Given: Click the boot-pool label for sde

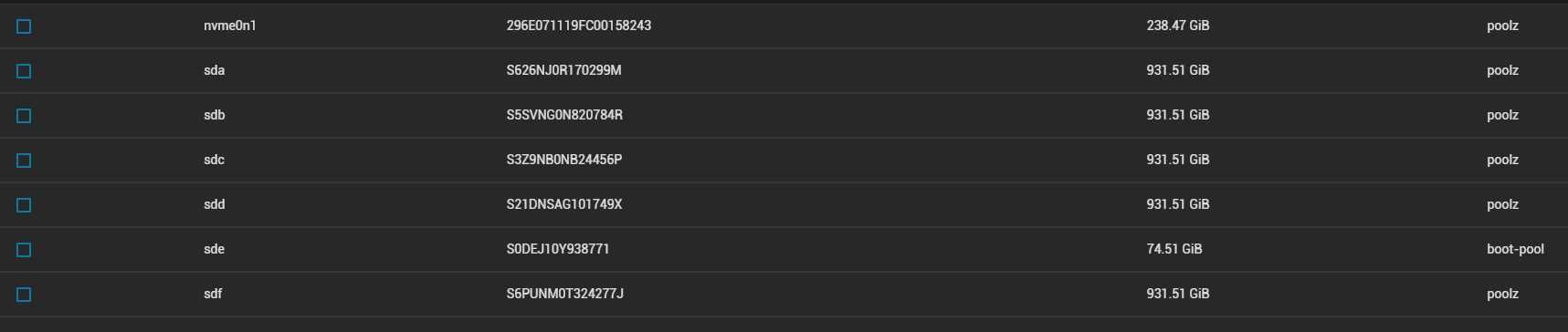Looking at the screenshot, I should (x=1515, y=249).
